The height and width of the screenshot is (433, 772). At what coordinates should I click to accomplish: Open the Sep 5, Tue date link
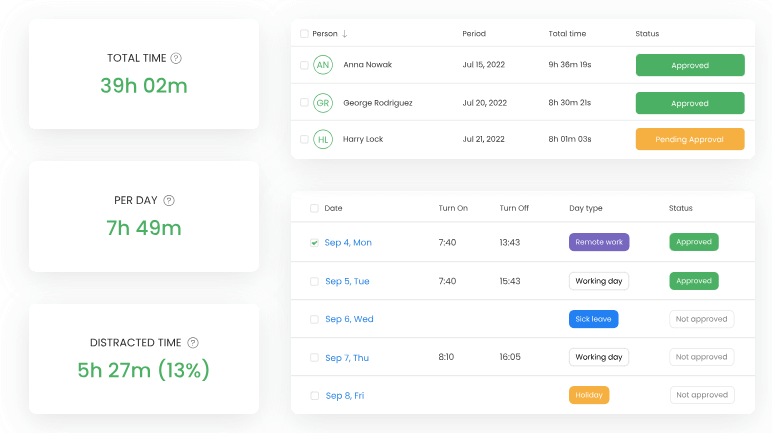click(x=347, y=281)
